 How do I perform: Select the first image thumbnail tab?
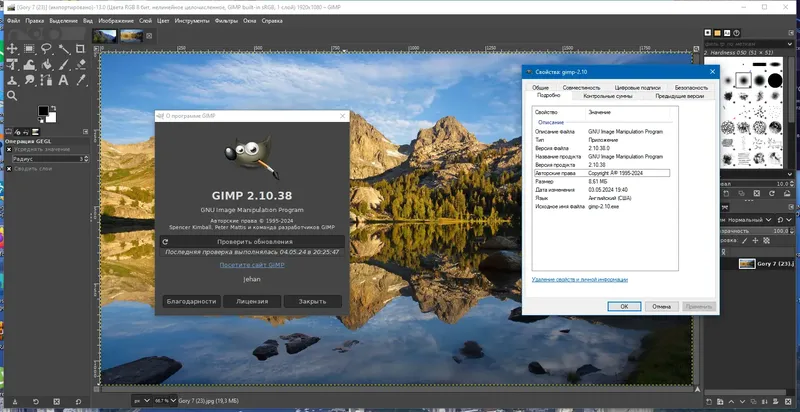[x=105, y=36]
